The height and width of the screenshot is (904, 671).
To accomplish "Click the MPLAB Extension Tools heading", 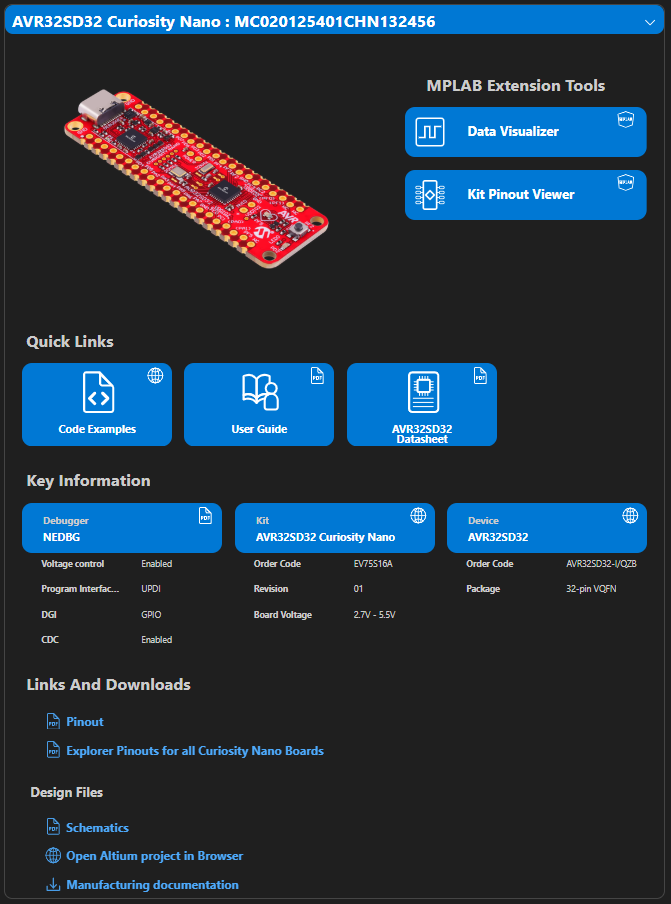I will click(516, 86).
